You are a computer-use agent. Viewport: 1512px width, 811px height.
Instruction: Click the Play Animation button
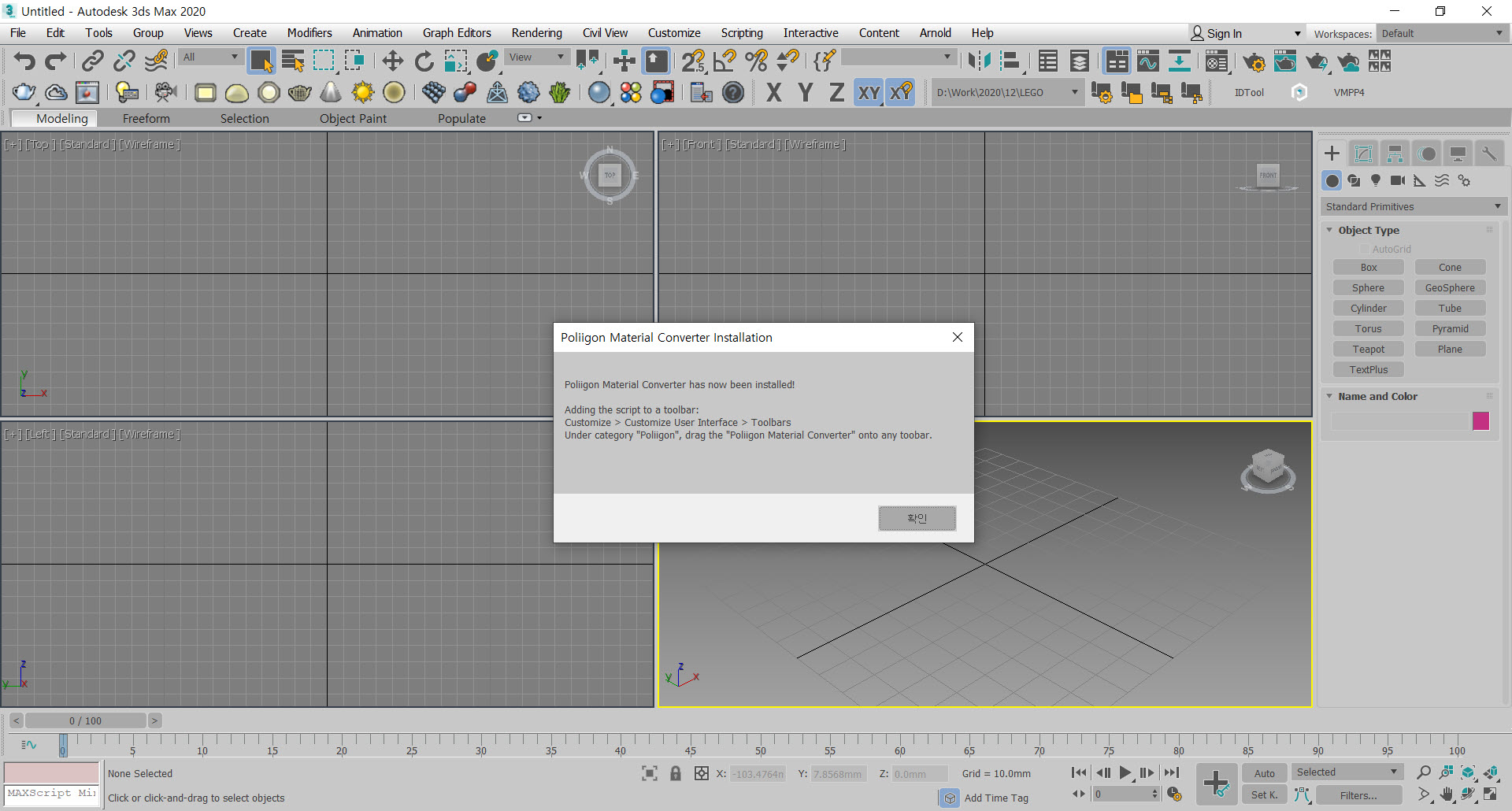point(1125,773)
